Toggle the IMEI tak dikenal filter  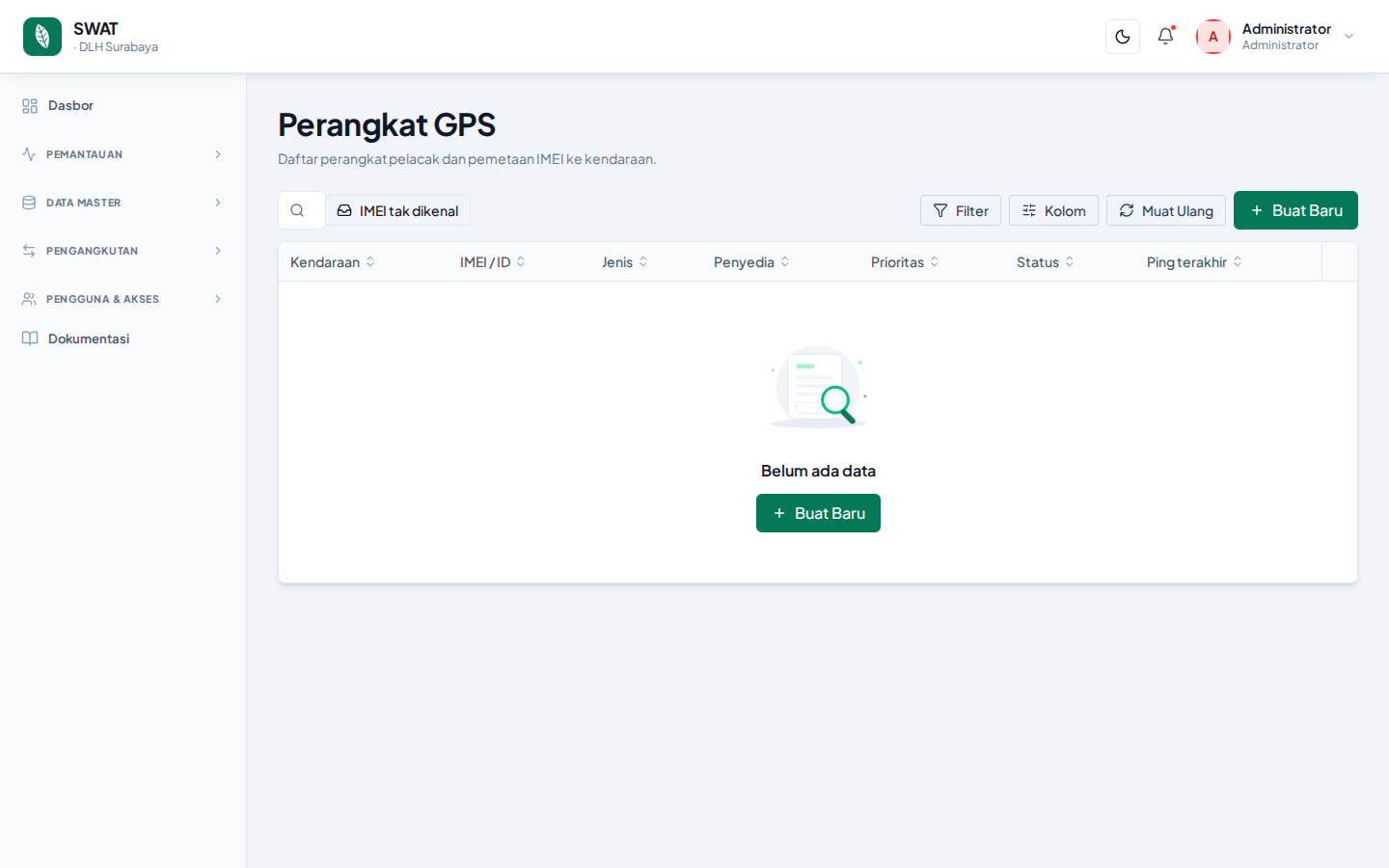click(397, 210)
